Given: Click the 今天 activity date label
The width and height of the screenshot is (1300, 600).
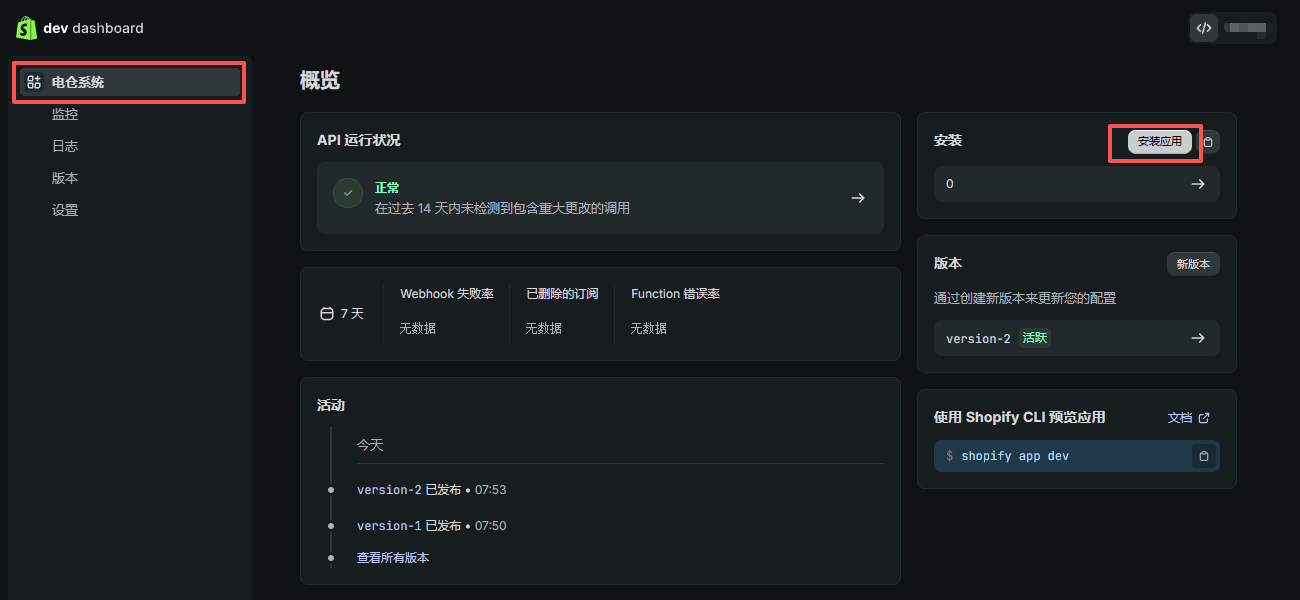Looking at the screenshot, I should 370,445.
